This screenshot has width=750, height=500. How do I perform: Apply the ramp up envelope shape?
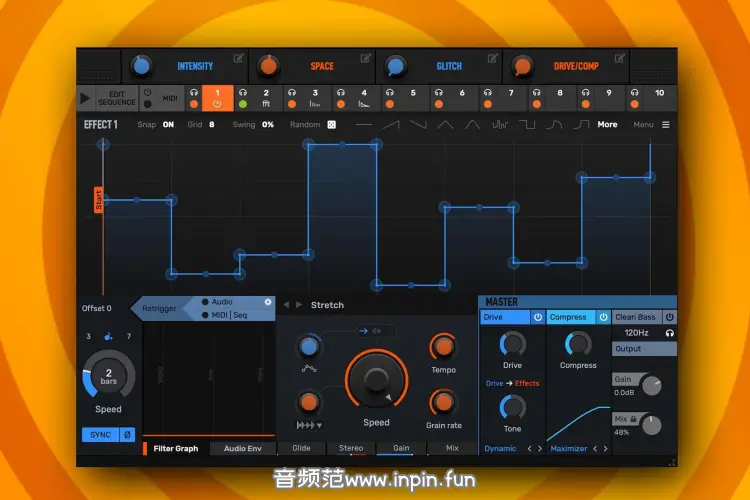point(391,125)
